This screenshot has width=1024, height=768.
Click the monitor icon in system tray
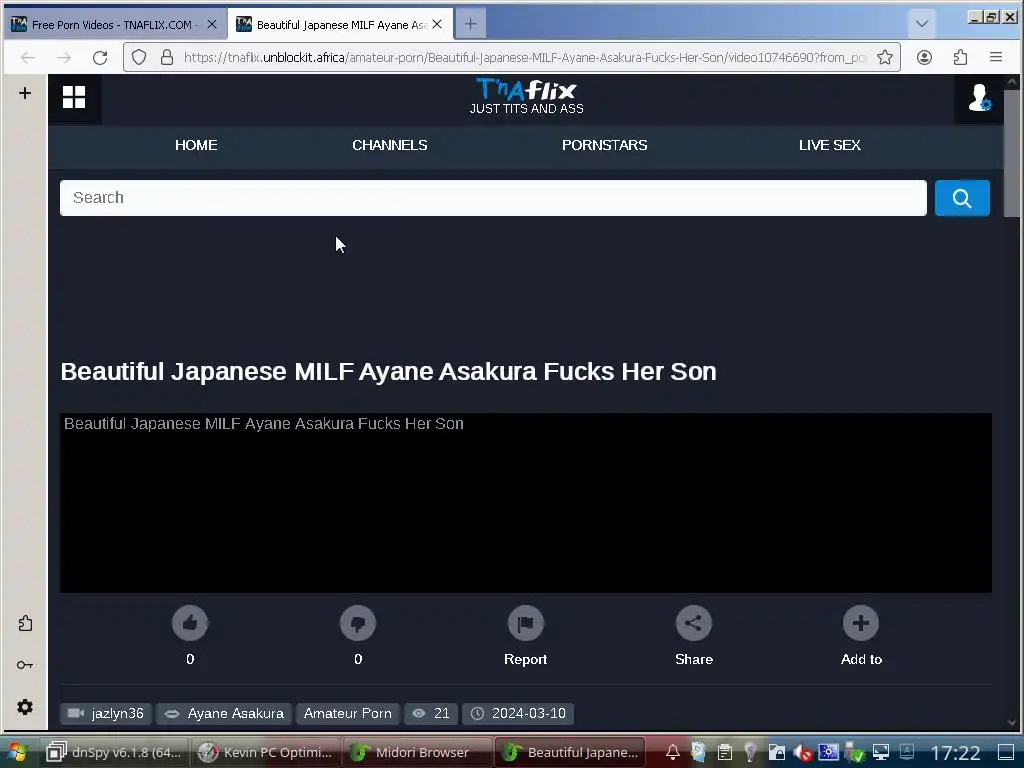pos(881,752)
